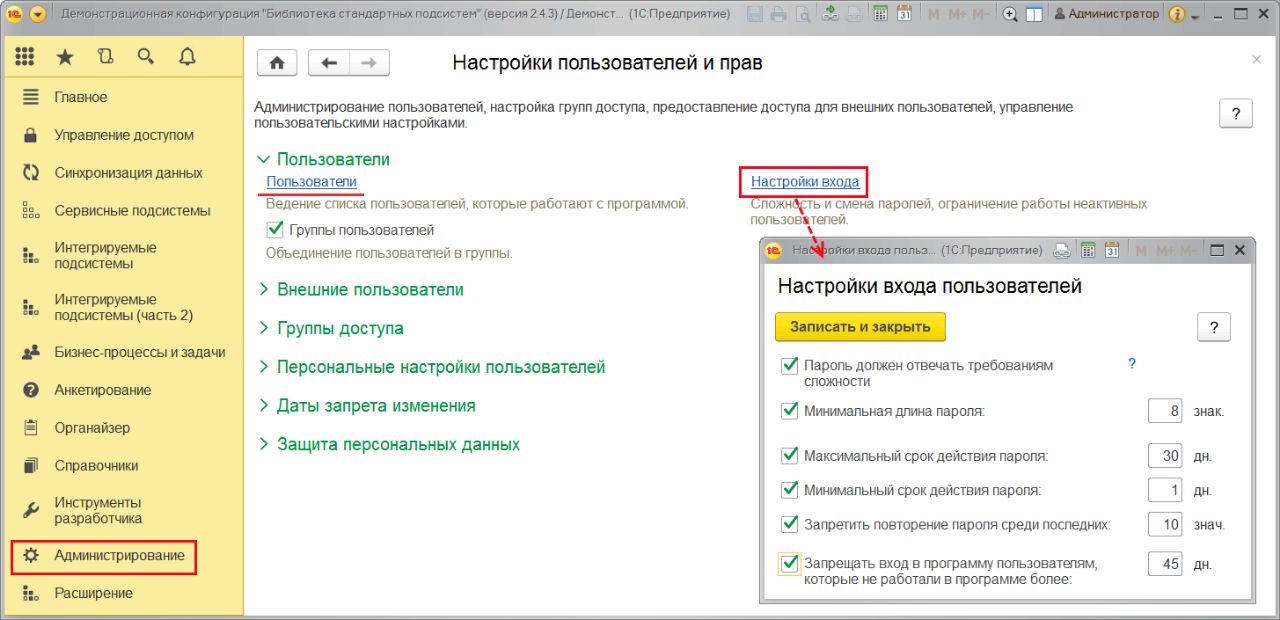Image resolution: width=1280 pixels, height=620 pixels.
Task: Toggle password complexity requirement checkbox
Action: click(x=790, y=366)
